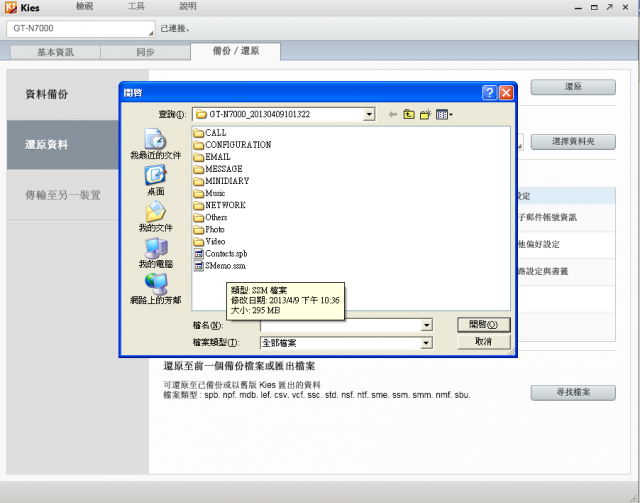Select the Photo folder
640x503 pixels.
point(209,229)
